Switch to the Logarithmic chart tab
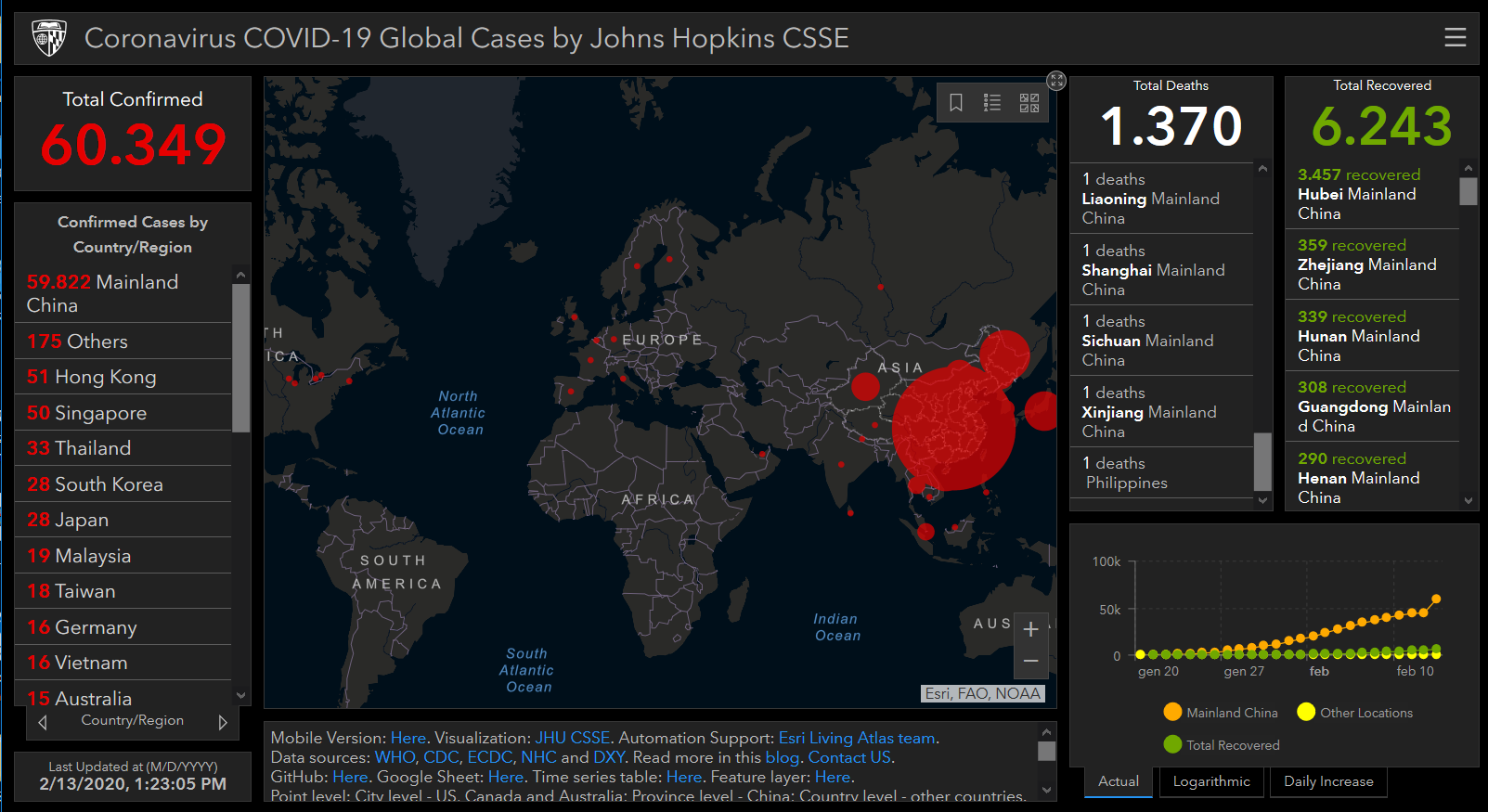Viewport: 1488px width, 812px height. pos(1211,781)
